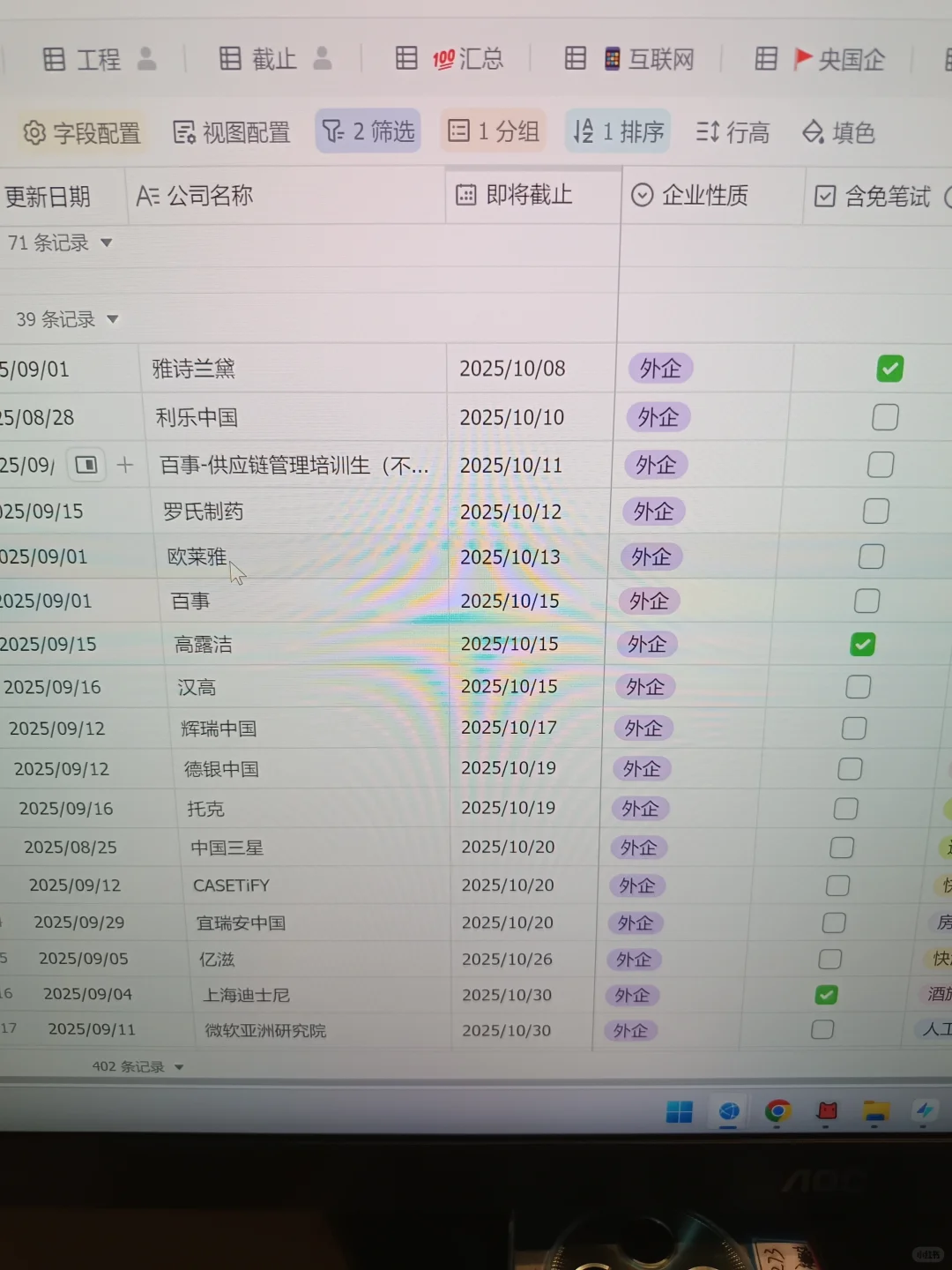Open the blue round taskbar app
Screen dimensions: 952x1270
[729, 1111]
